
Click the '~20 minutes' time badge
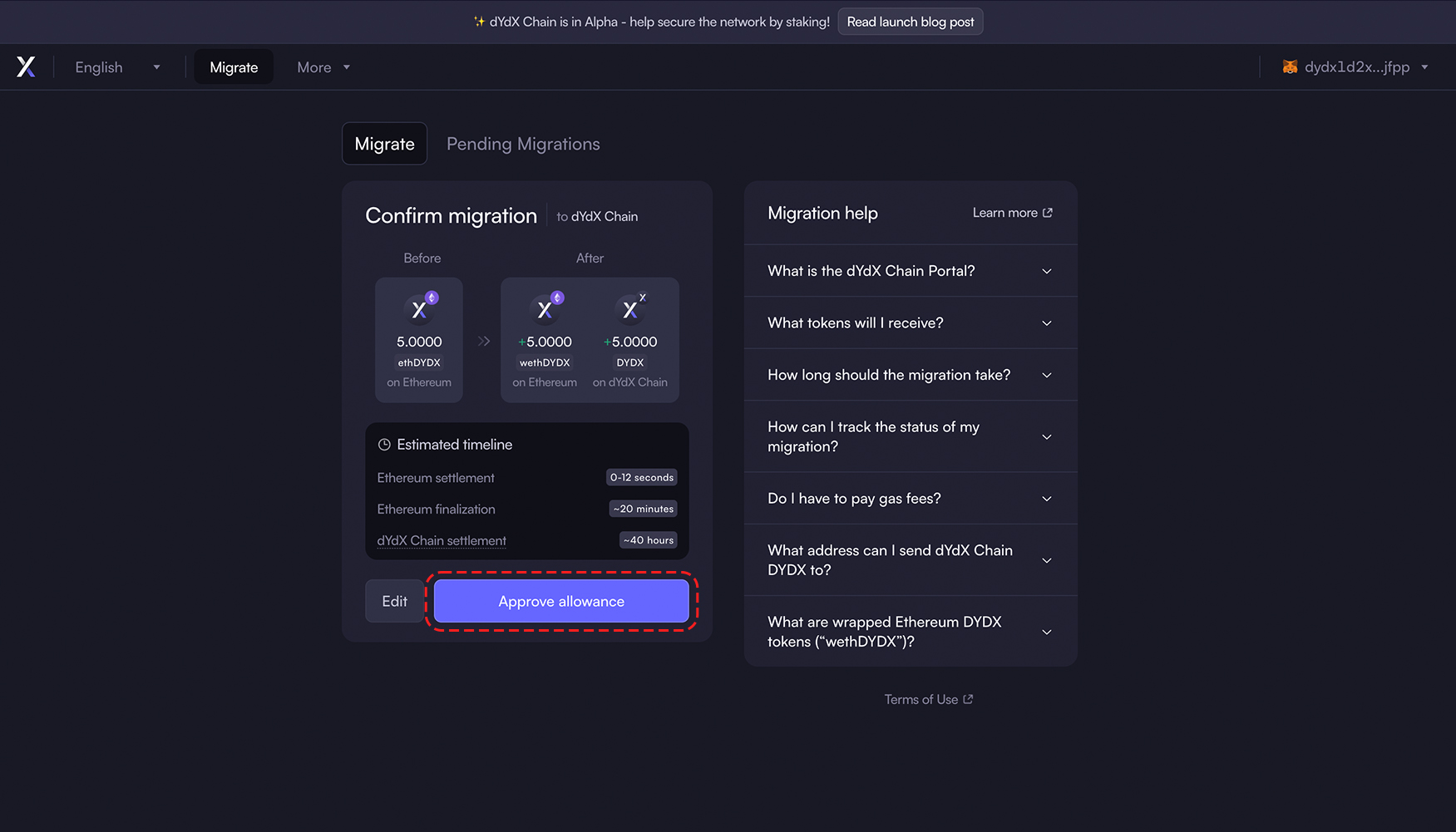click(x=644, y=509)
